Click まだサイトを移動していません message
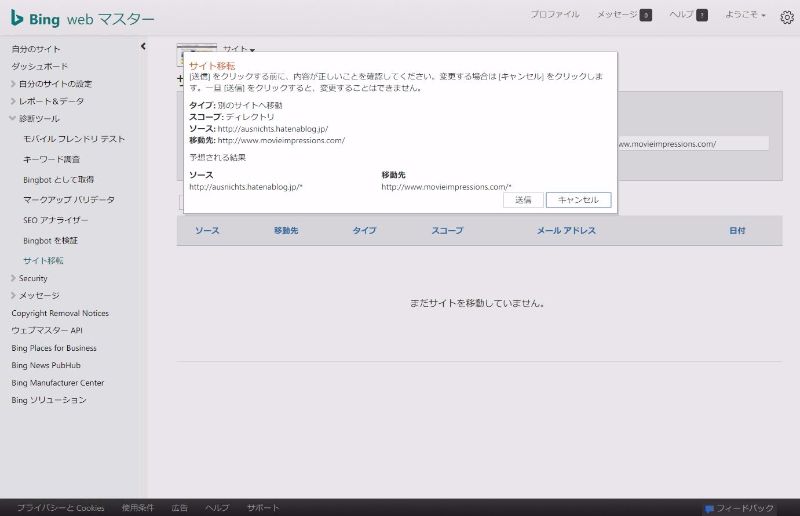The image size is (800, 516). (x=478, y=303)
